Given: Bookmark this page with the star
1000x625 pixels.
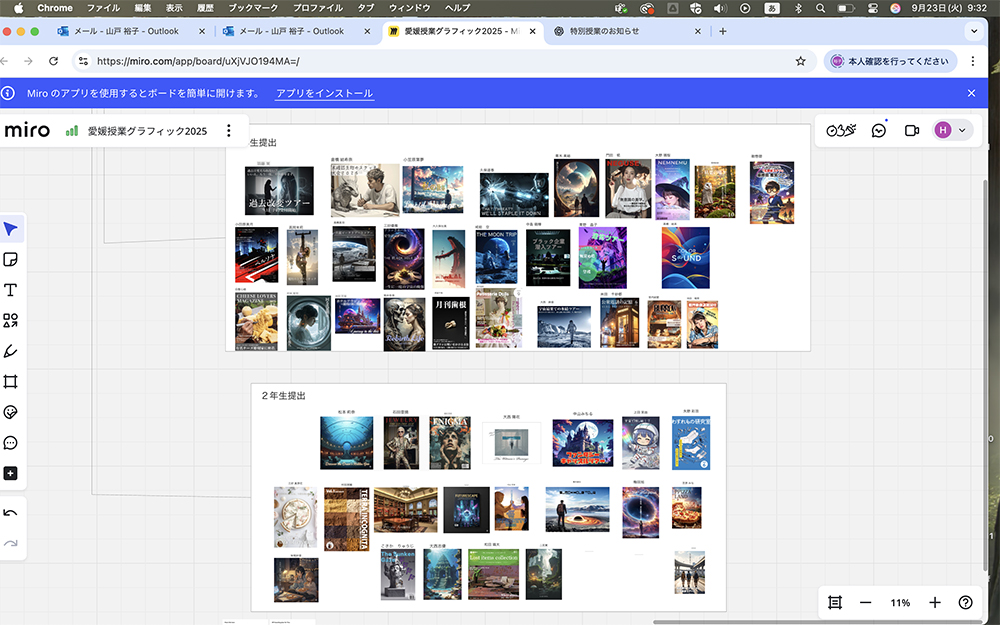Looking at the screenshot, I should pos(800,61).
